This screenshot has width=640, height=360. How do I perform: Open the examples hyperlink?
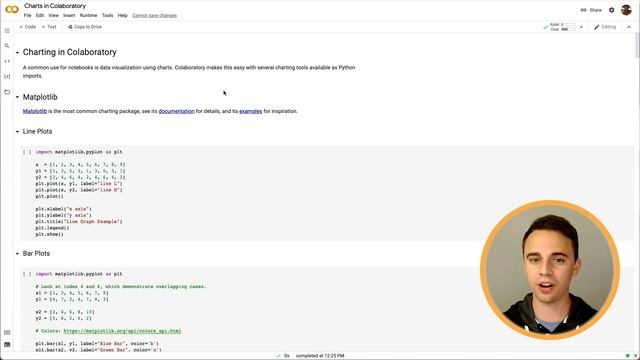251,111
